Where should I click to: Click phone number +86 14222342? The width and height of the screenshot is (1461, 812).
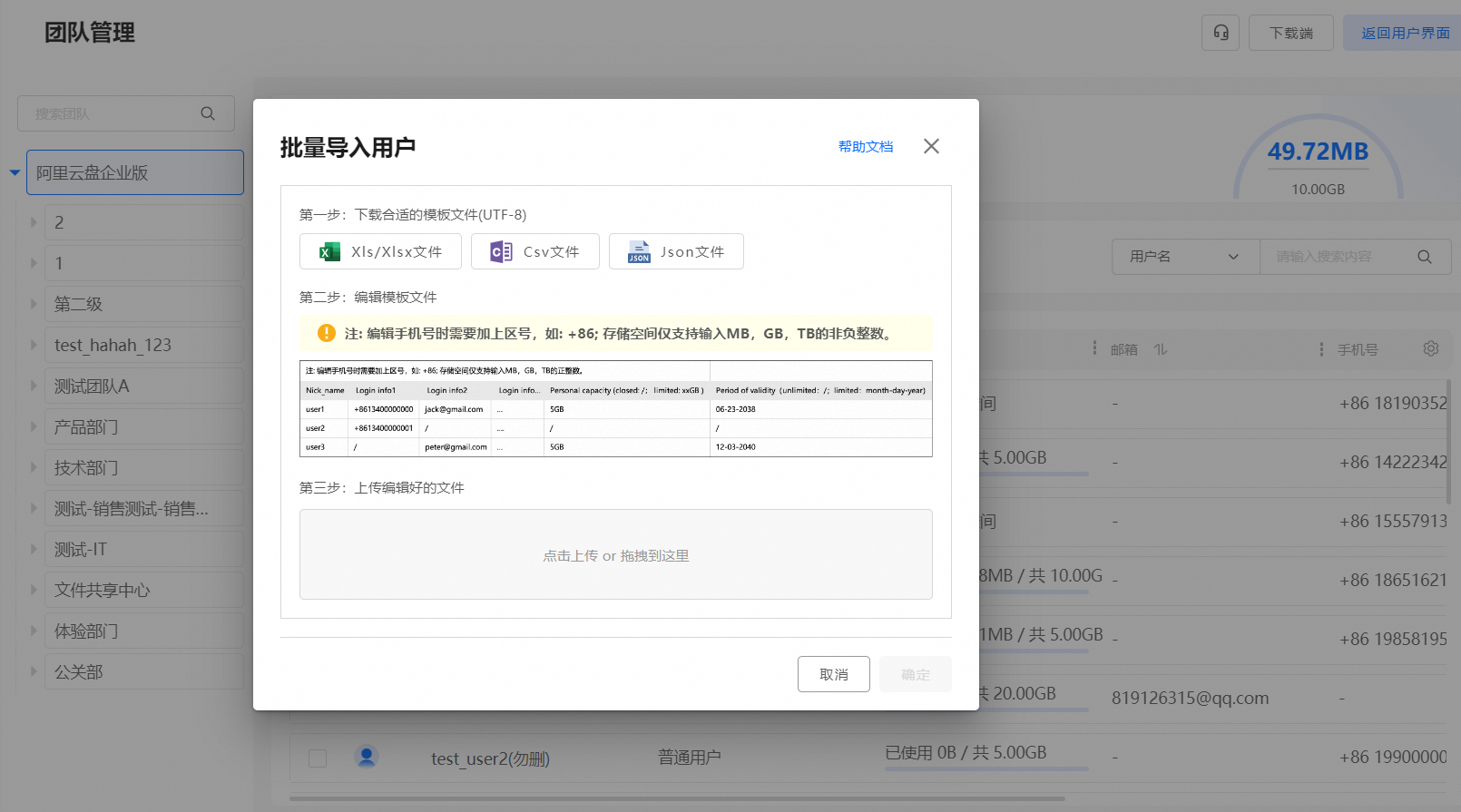coord(1393,462)
